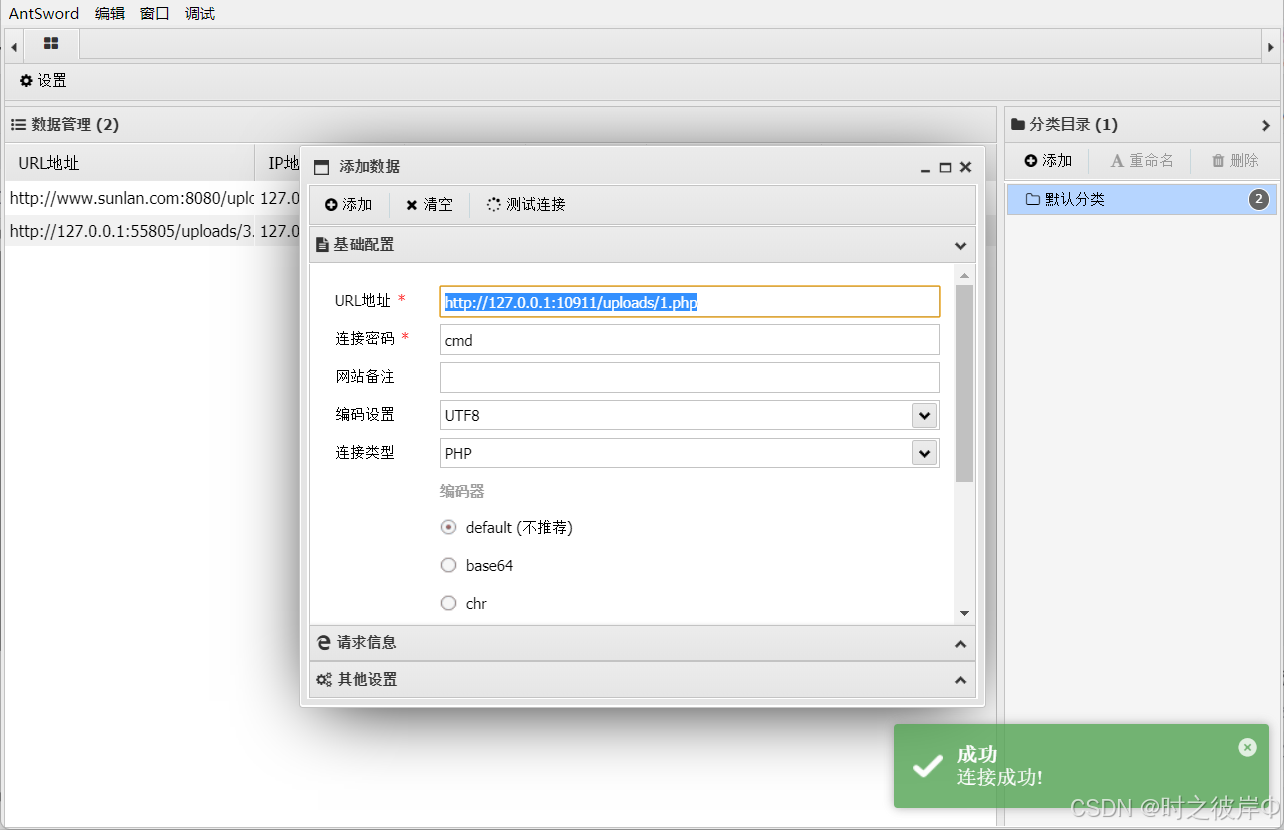Open the 窗口 menu
This screenshot has width=1284, height=830.
tap(155, 14)
